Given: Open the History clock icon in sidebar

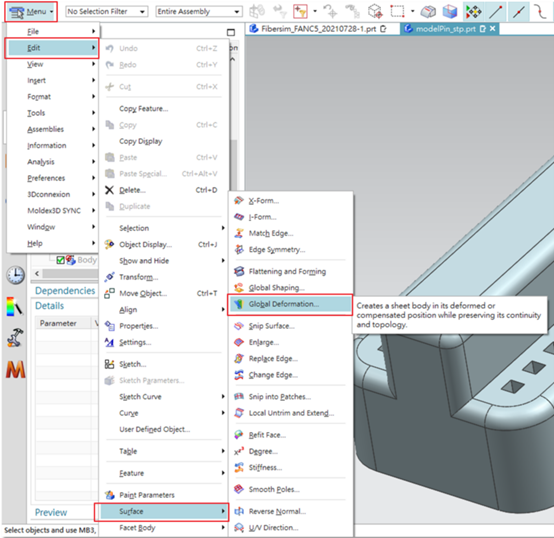Looking at the screenshot, I should [16, 275].
